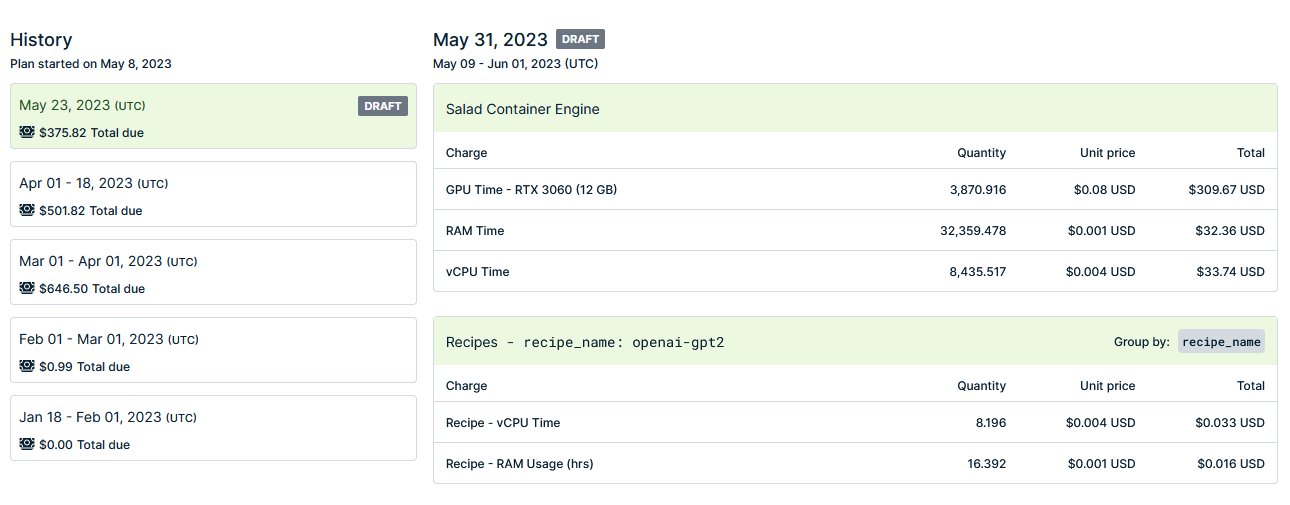Click the money icon beside $0.00 total
This screenshot has height=505, width=1290.
click(x=27, y=444)
